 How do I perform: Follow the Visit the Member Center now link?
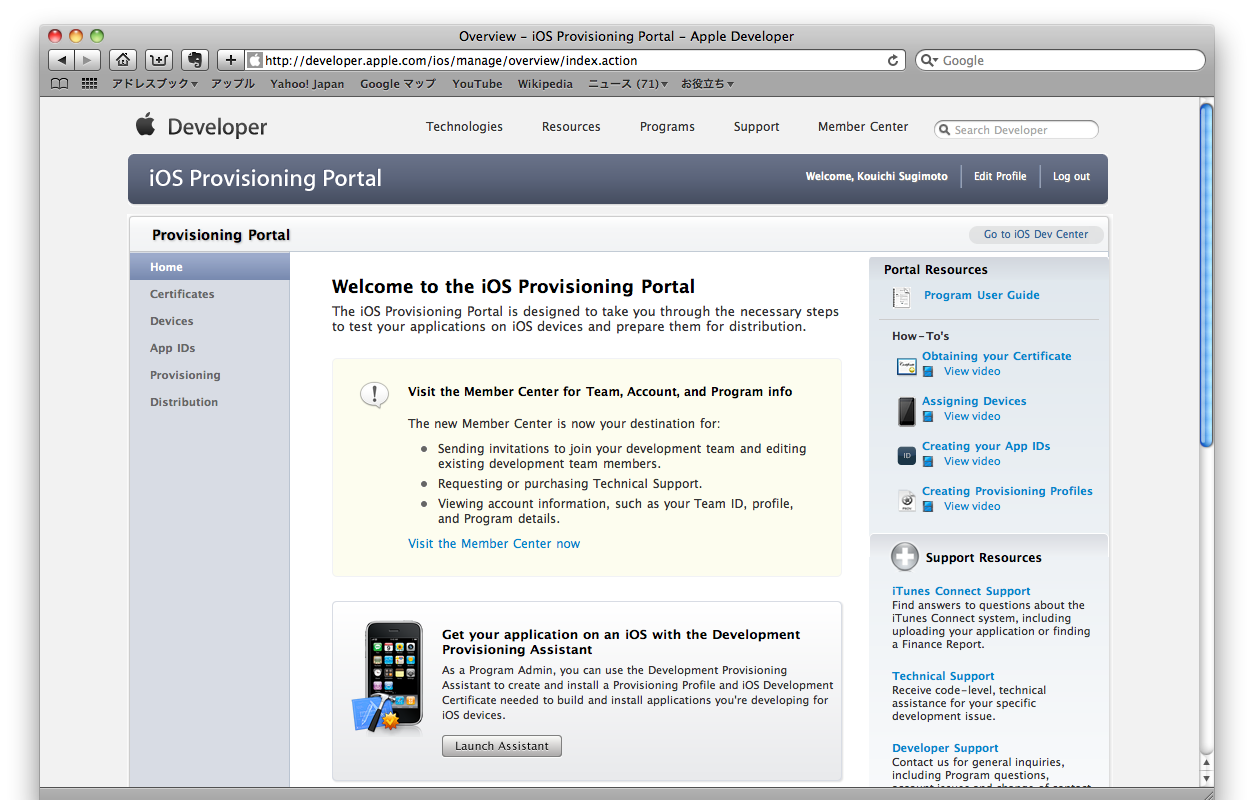pyautogui.click(x=494, y=544)
